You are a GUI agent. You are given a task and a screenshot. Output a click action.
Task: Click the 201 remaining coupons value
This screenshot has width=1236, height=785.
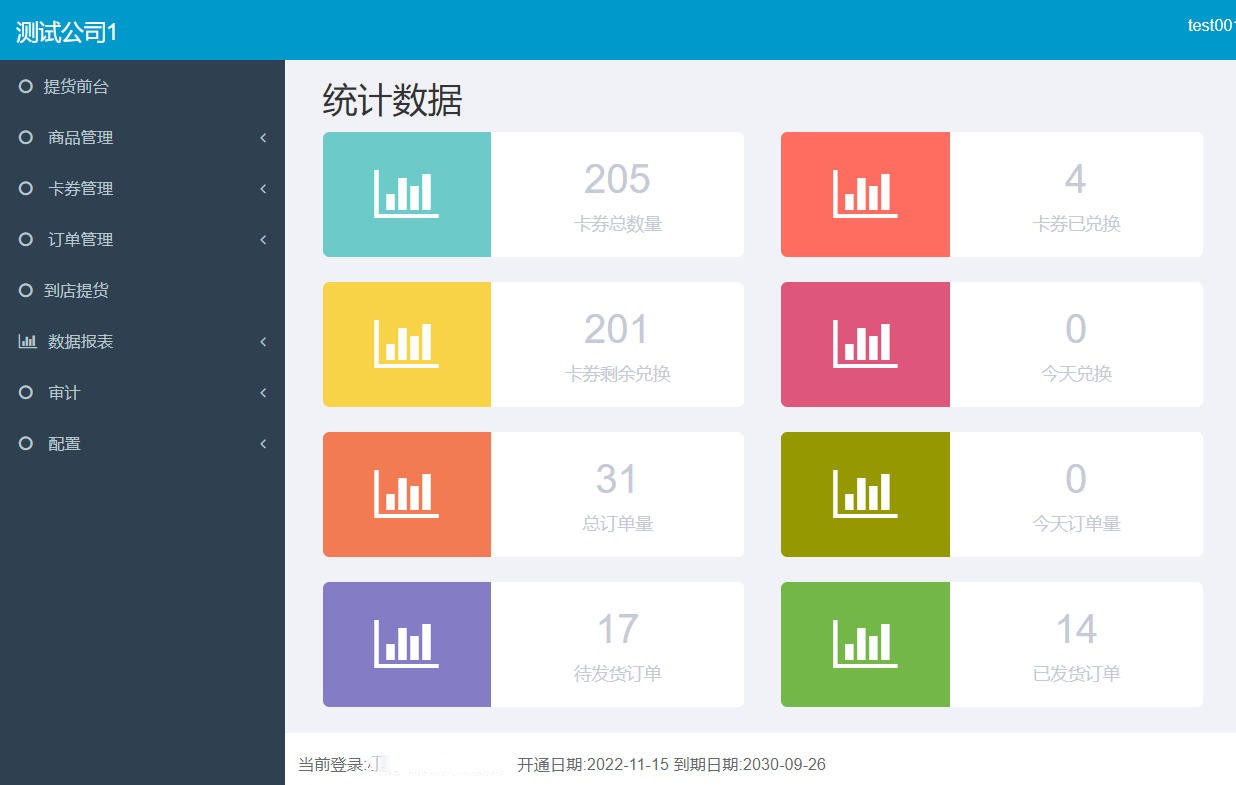point(617,330)
